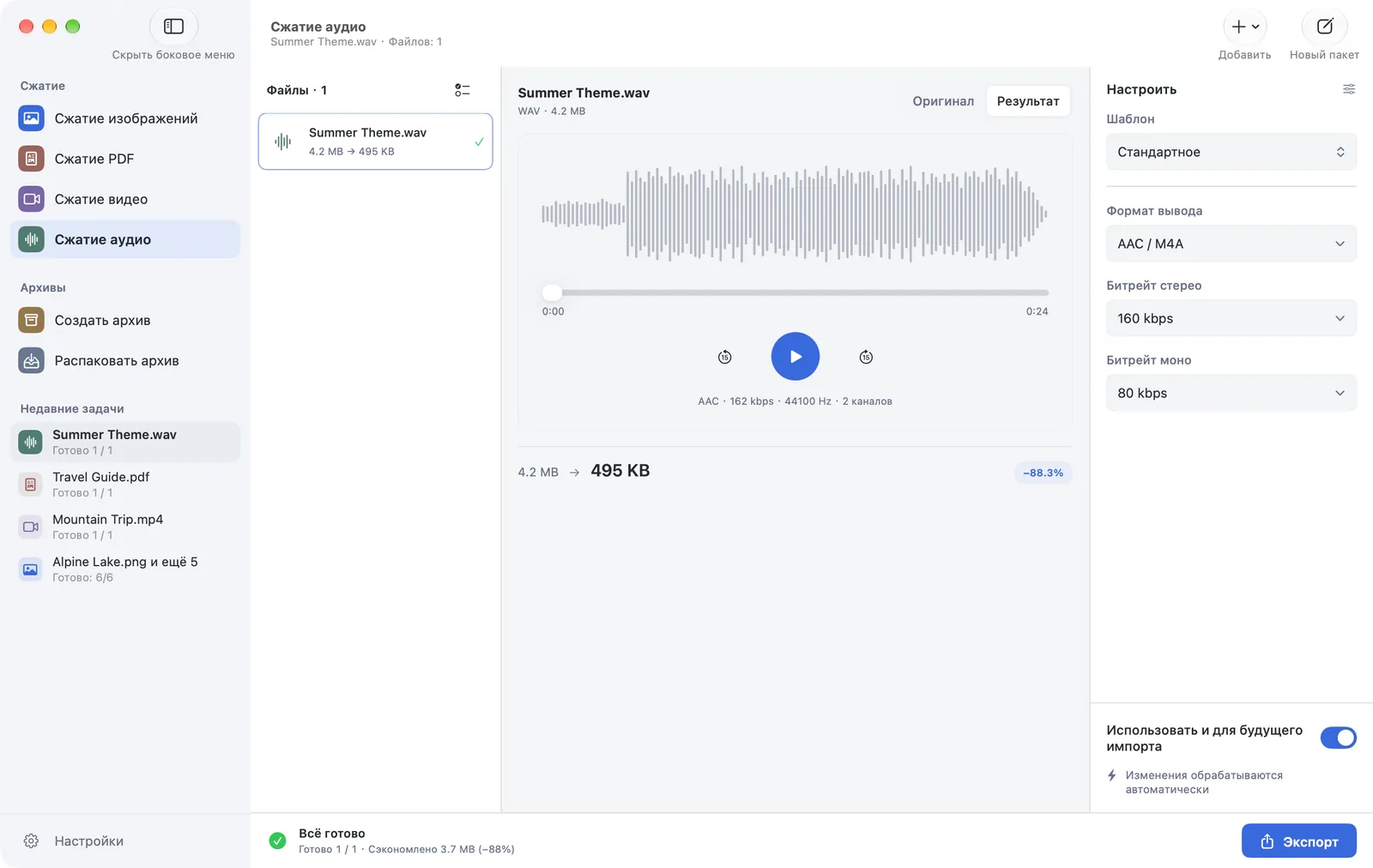Screen dimensions: 1373x868
Task: Hide the sidebar with the sidebar toggle icon
Action: click(x=173, y=27)
